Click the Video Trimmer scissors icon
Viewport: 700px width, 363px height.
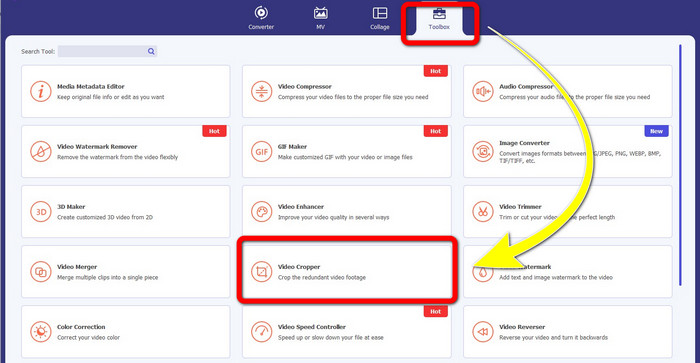click(x=483, y=212)
